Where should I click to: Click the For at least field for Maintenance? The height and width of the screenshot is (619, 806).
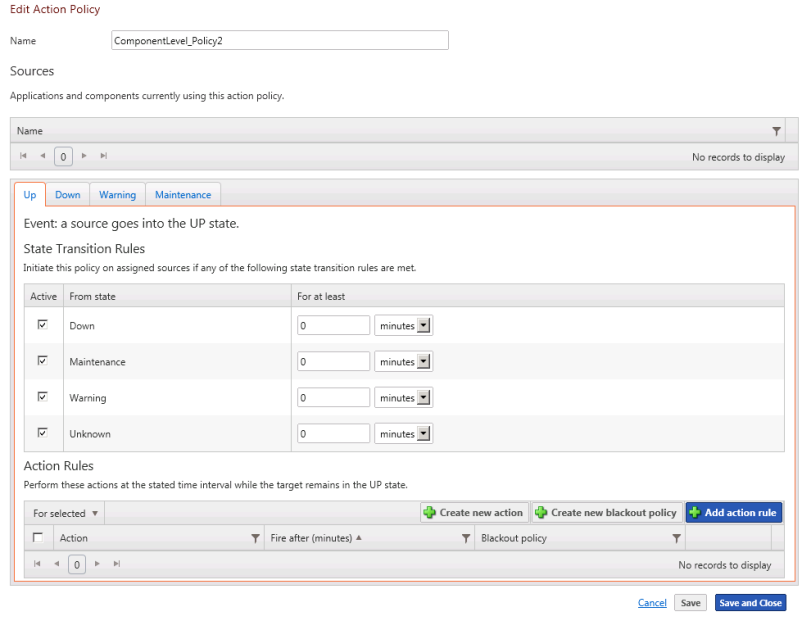point(333,361)
